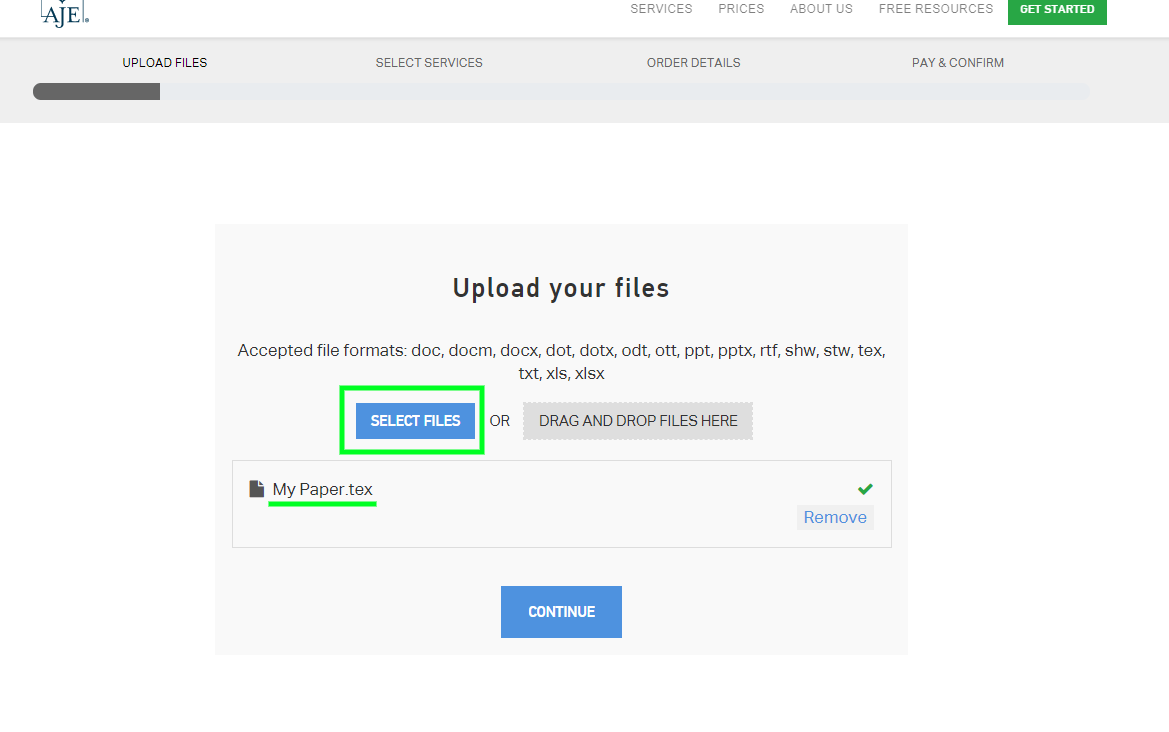Click the Continue button
Image resolution: width=1169 pixels, height=732 pixels.
click(x=561, y=612)
